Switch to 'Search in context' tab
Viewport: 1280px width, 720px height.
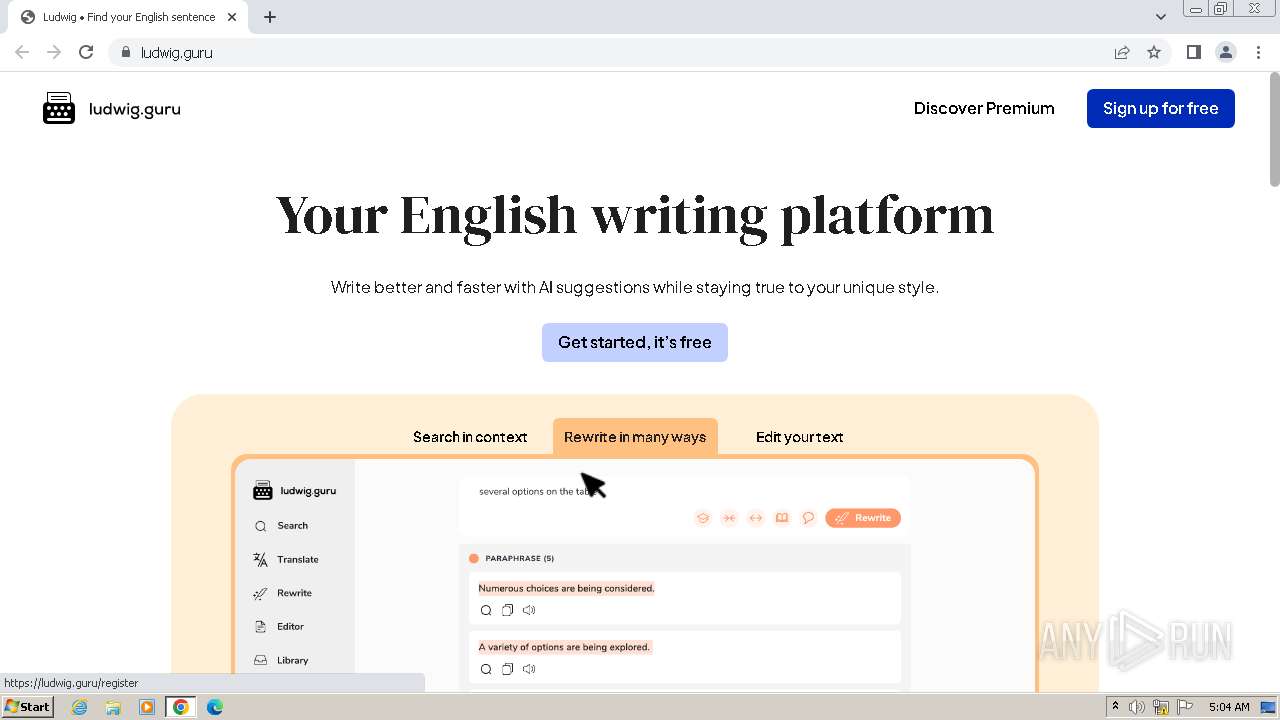tap(470, 437)
